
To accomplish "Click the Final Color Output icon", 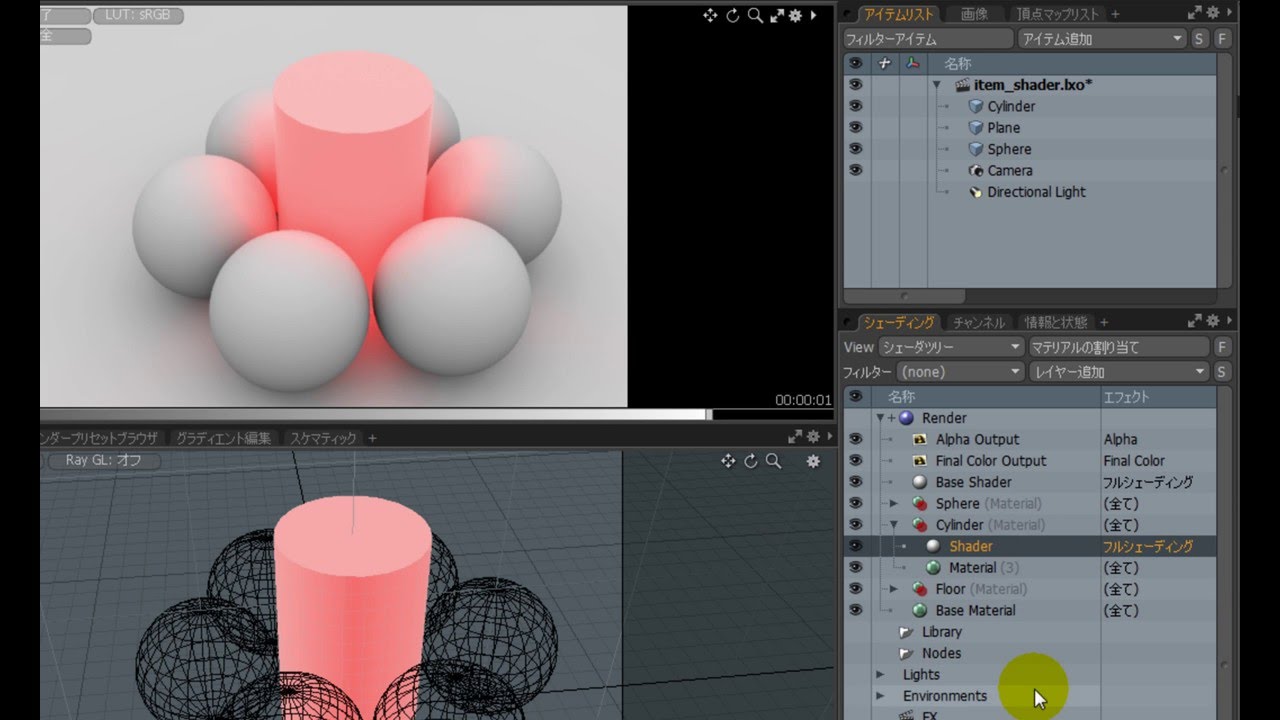I will tap(921, 461).
